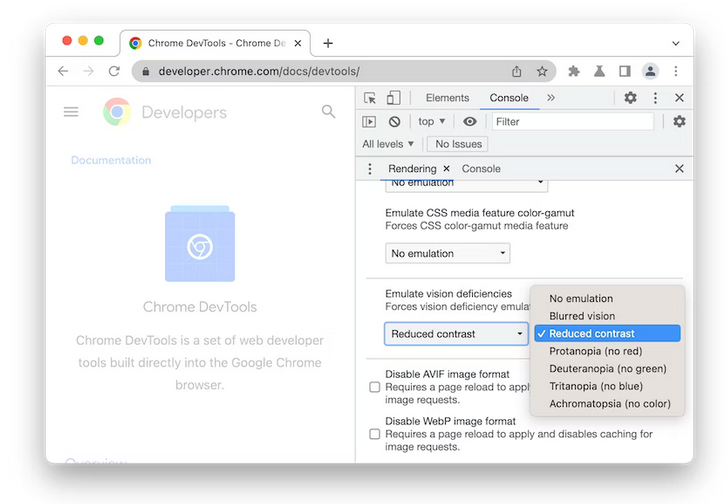Select Reduced contrast option
Viewport: 728px width, 504px height.
[607, 333]
